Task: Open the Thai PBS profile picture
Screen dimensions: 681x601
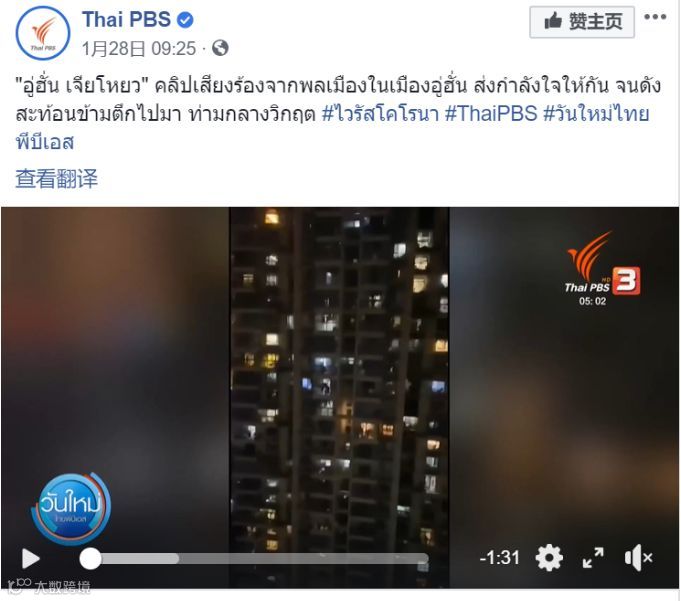Action: point(43,33)
